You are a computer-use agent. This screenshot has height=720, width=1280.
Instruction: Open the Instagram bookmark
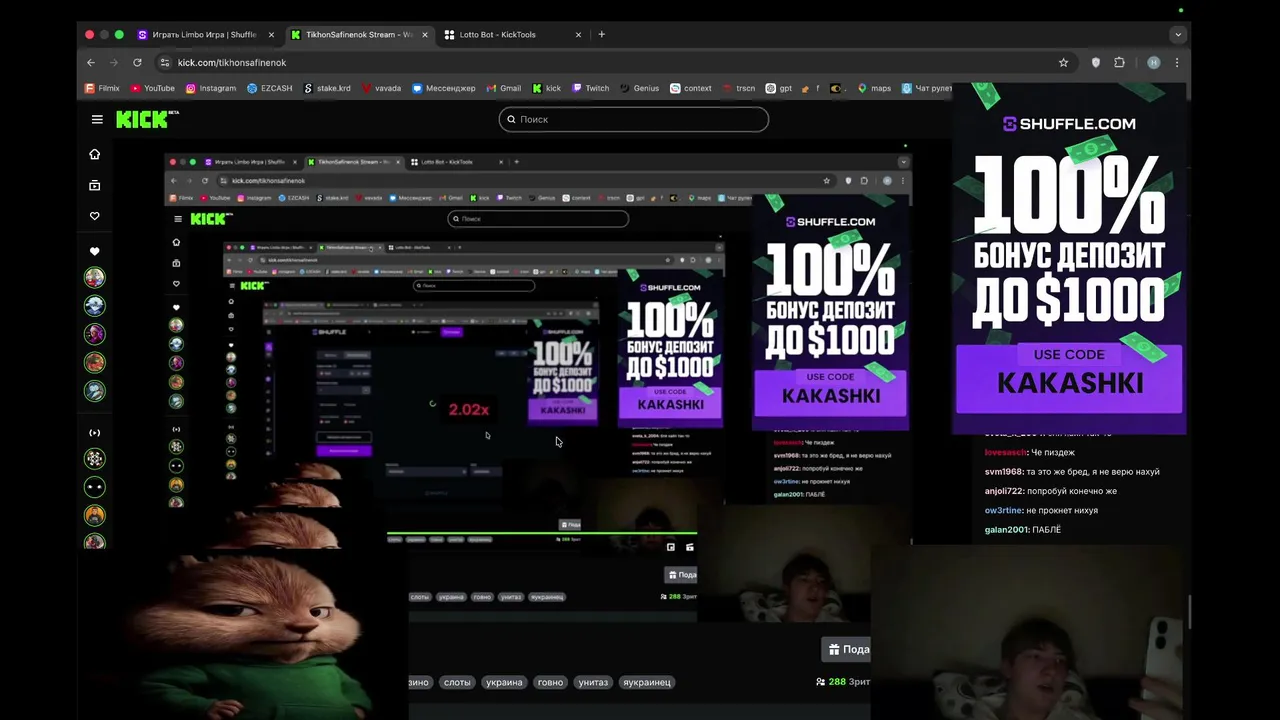210,88
